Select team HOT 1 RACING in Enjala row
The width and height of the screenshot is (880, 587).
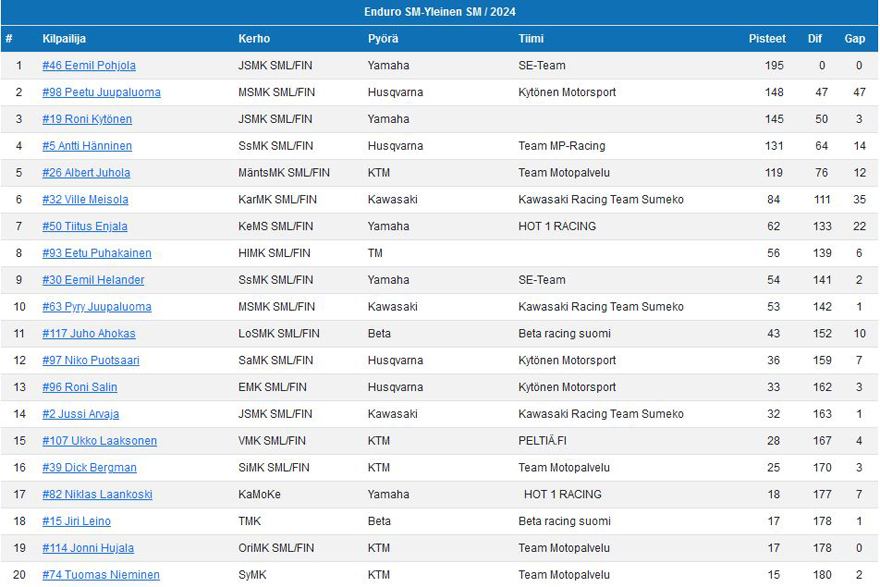(557, 227)
